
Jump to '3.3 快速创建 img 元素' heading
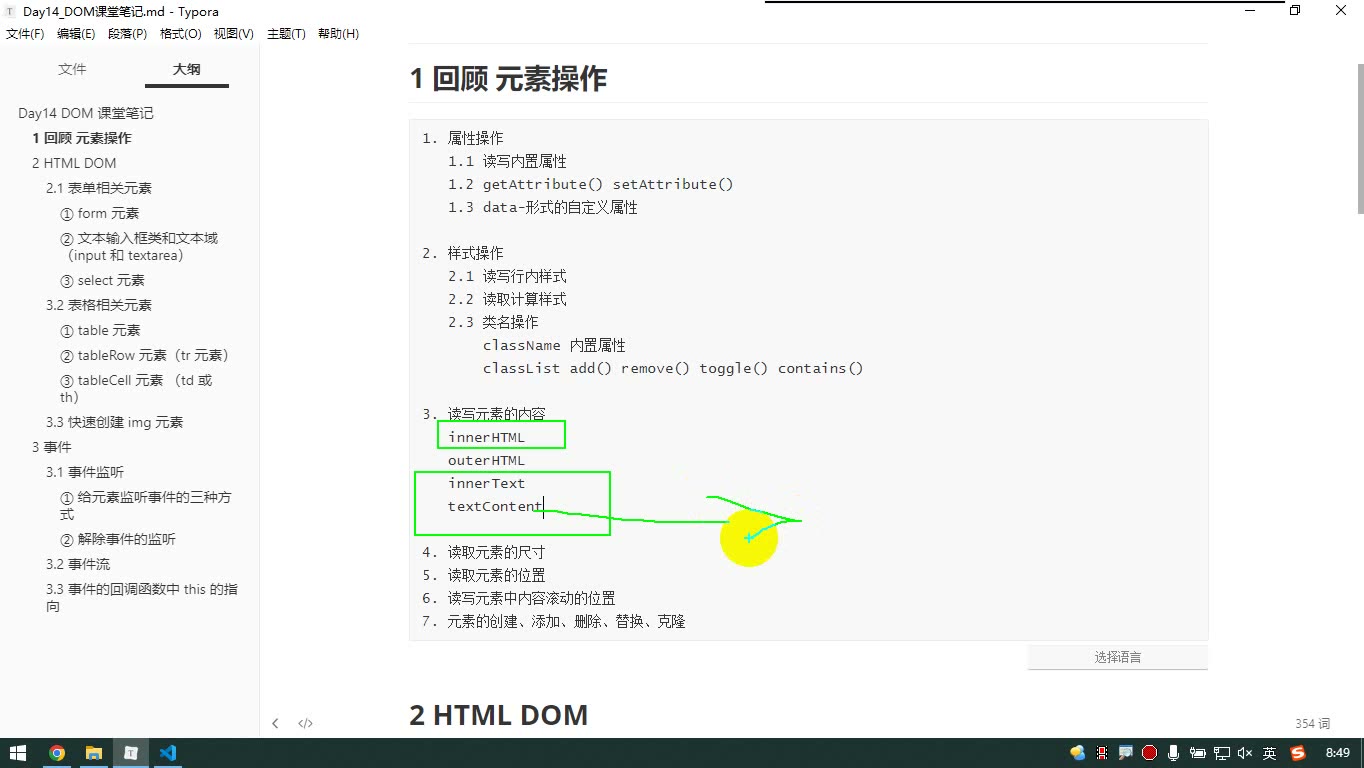pos(115,422)
